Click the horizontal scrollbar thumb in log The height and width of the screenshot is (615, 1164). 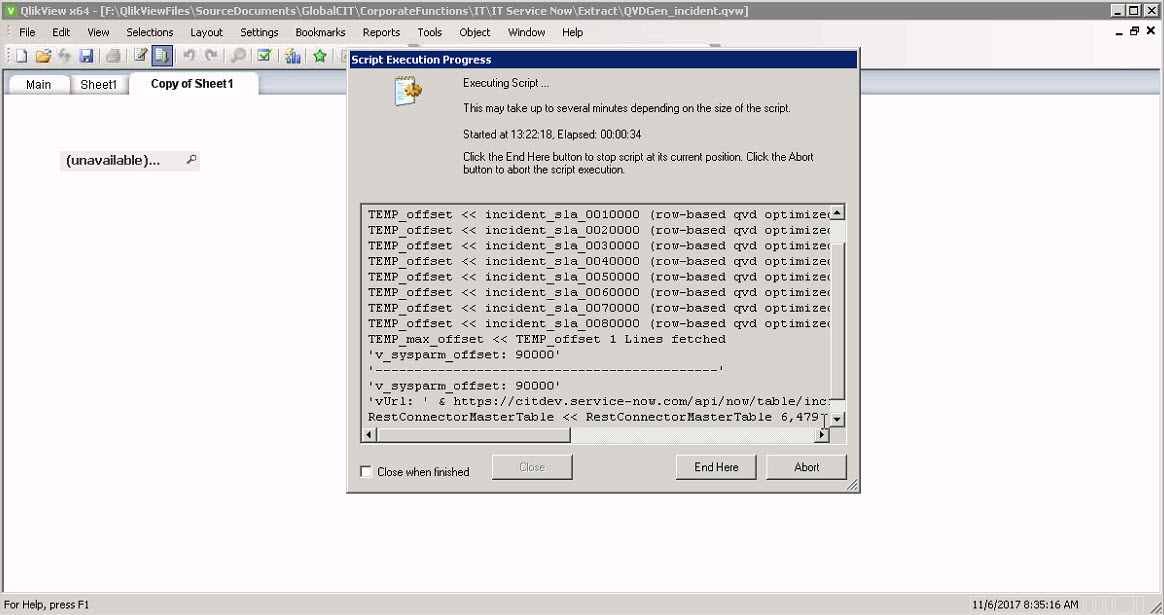tap(473, 435)
